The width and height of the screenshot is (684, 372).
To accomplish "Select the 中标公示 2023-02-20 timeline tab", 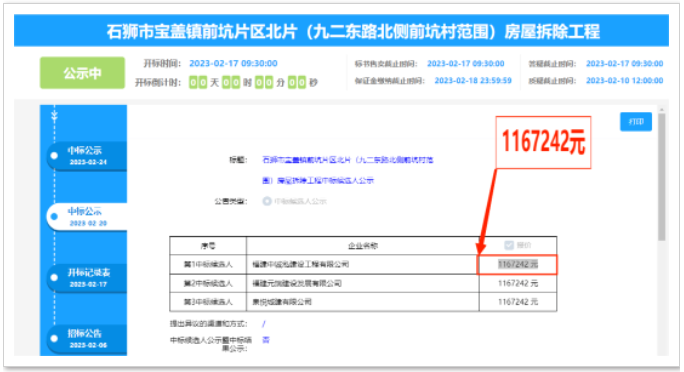I will click(x=87, y=217).
